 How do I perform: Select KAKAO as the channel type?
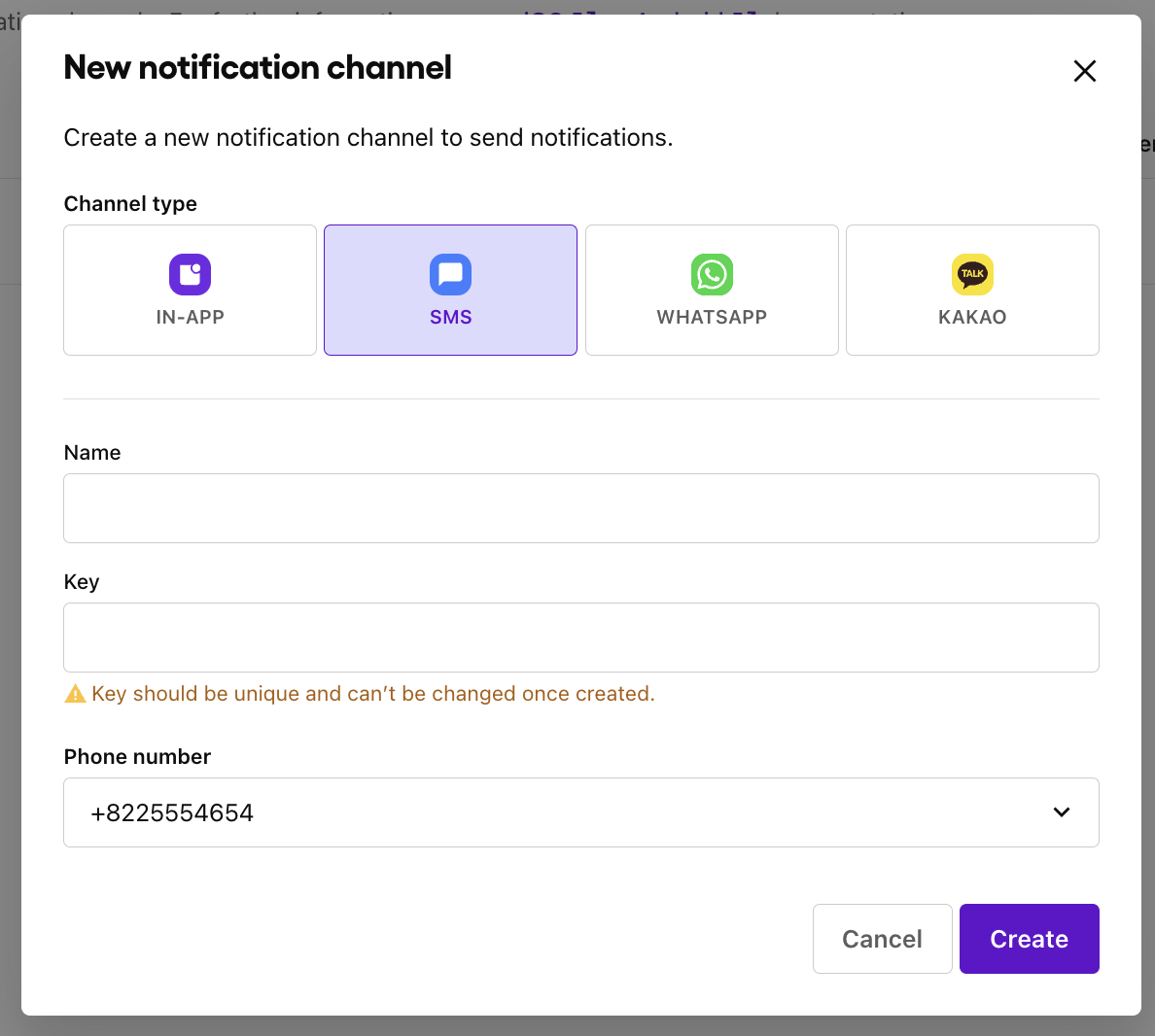[972, 290]
